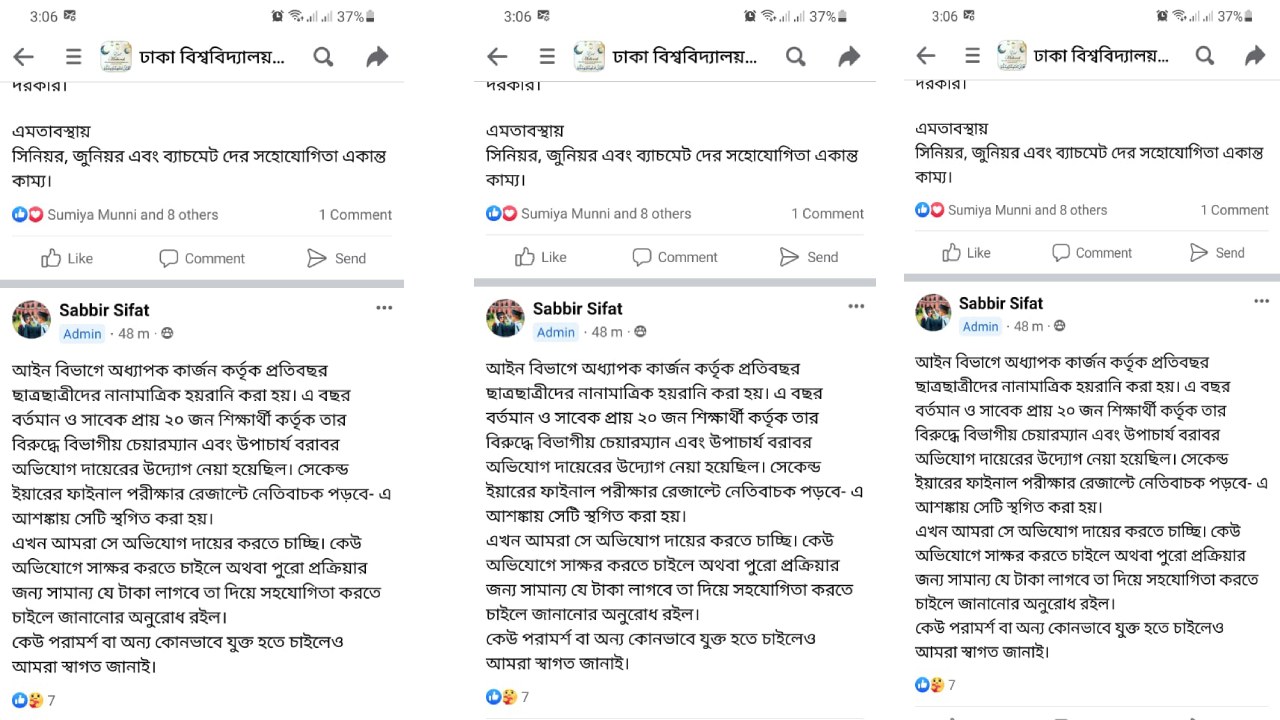Toggle Like on the upper post in the middle screenshot
The height and width of the screenshot is (720, 1280).
(540, 257)
